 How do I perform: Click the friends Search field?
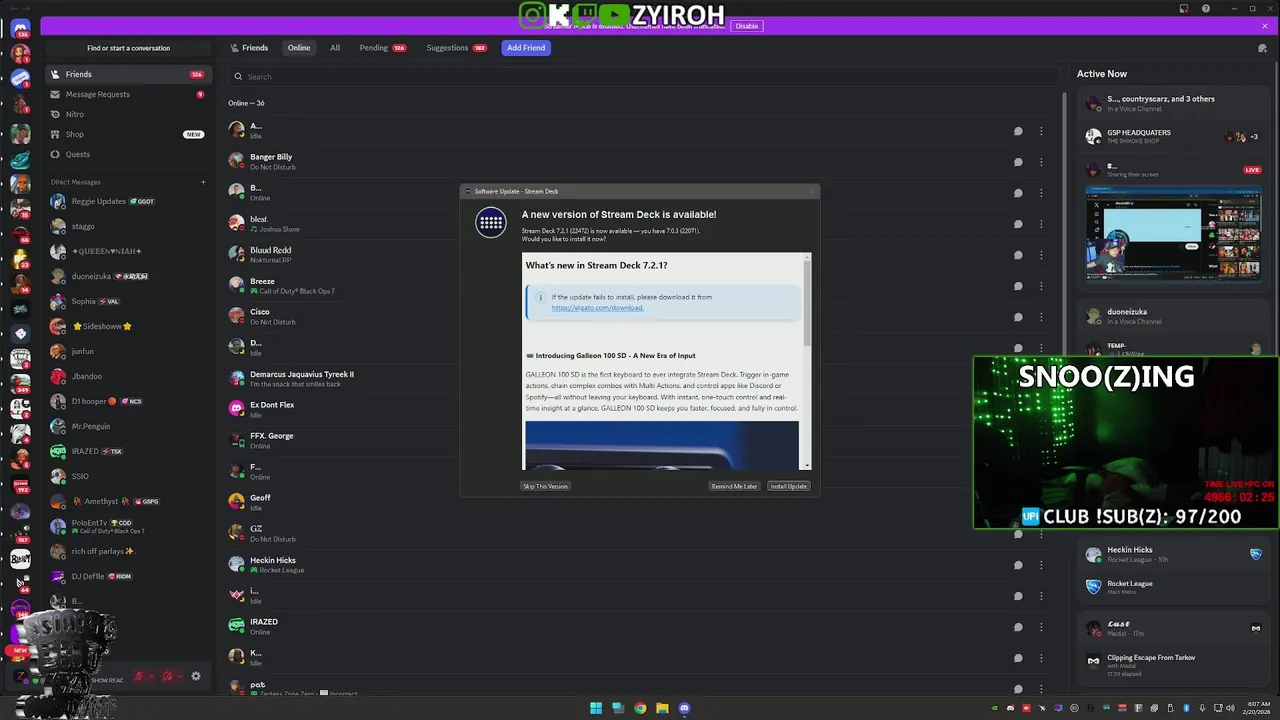click(643, 76)
